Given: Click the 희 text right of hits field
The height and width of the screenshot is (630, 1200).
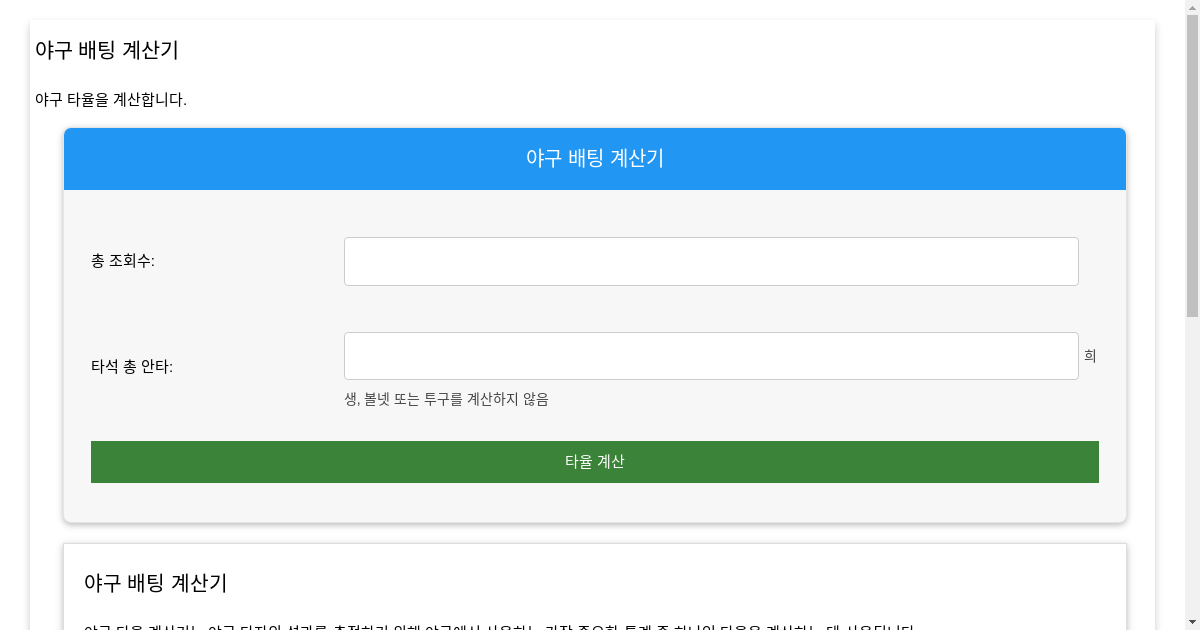Looking at the screenshot, I should [x=1090, y=356].
